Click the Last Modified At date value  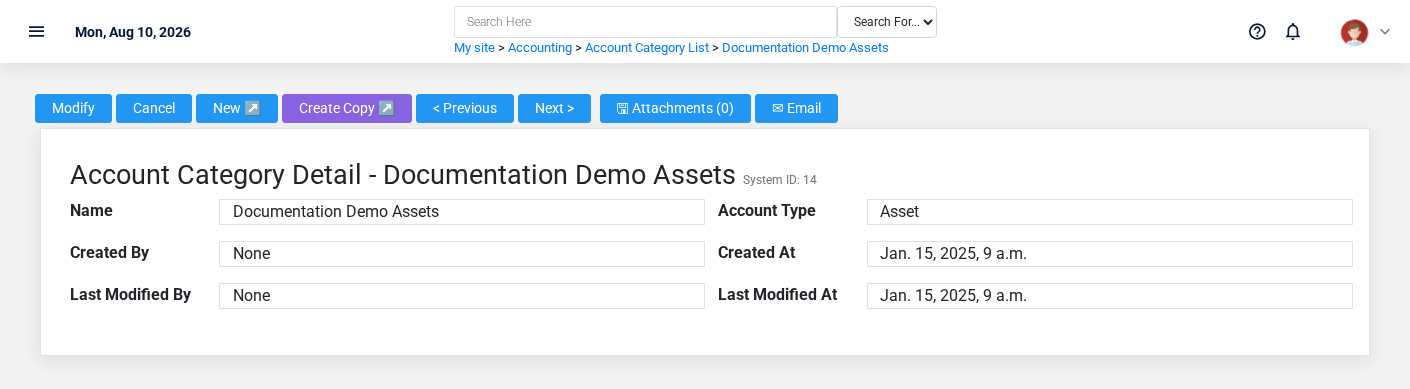[x=1110, y=296]
